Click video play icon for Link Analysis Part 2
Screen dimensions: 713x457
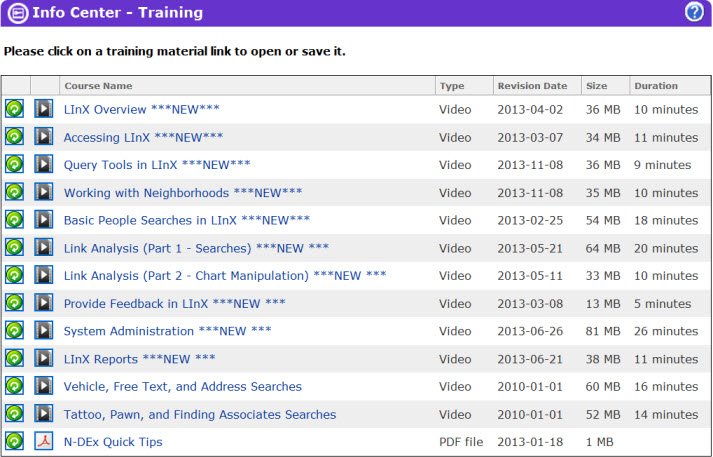pos(44,276)
